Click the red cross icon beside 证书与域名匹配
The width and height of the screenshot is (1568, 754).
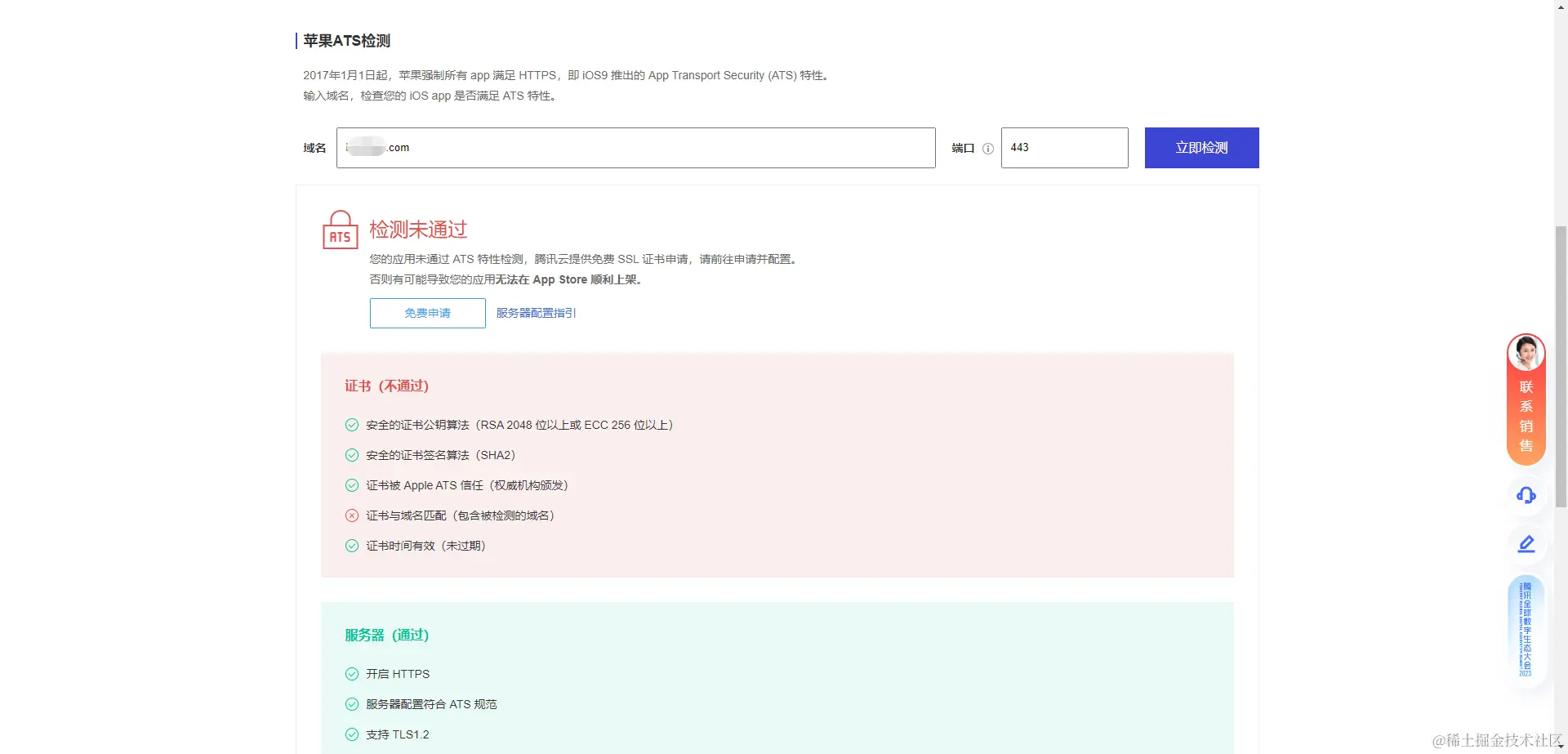tap(352, 515)
